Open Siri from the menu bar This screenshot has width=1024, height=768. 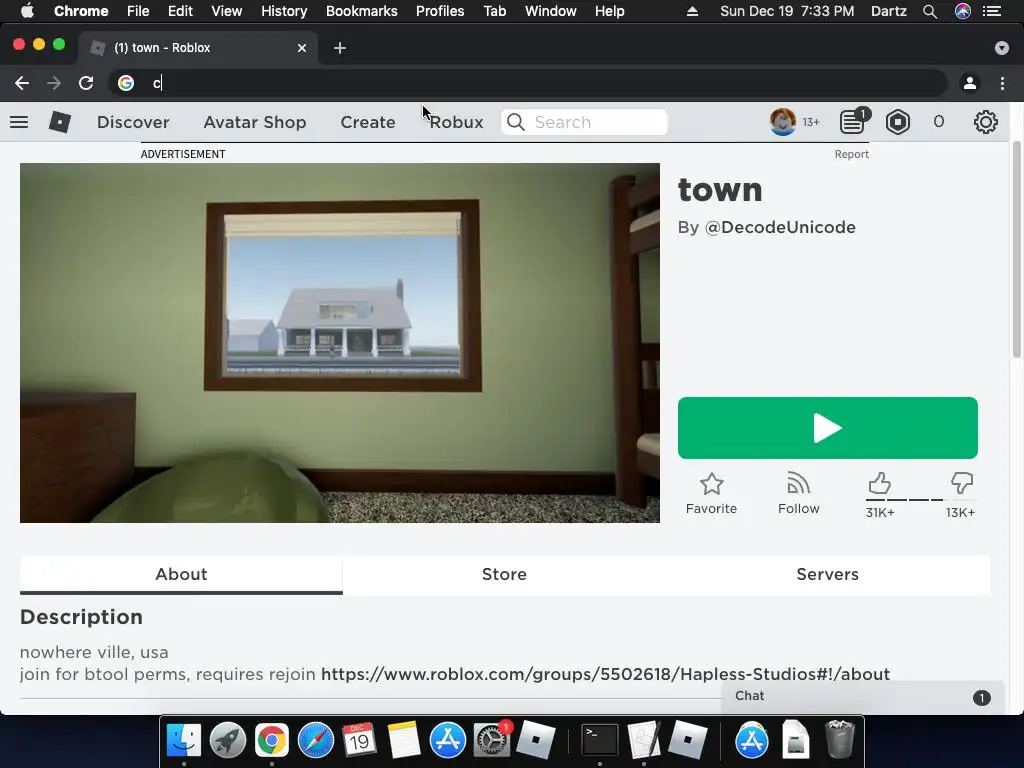(963, 11)
